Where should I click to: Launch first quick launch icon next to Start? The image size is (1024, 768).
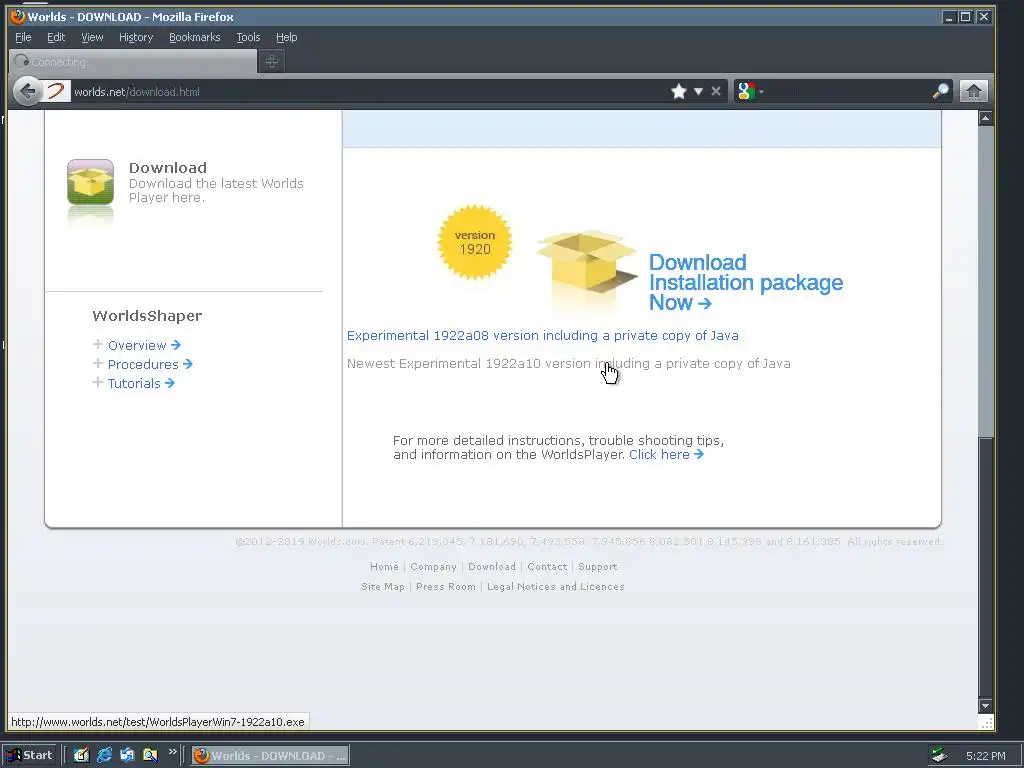point(81,756)
